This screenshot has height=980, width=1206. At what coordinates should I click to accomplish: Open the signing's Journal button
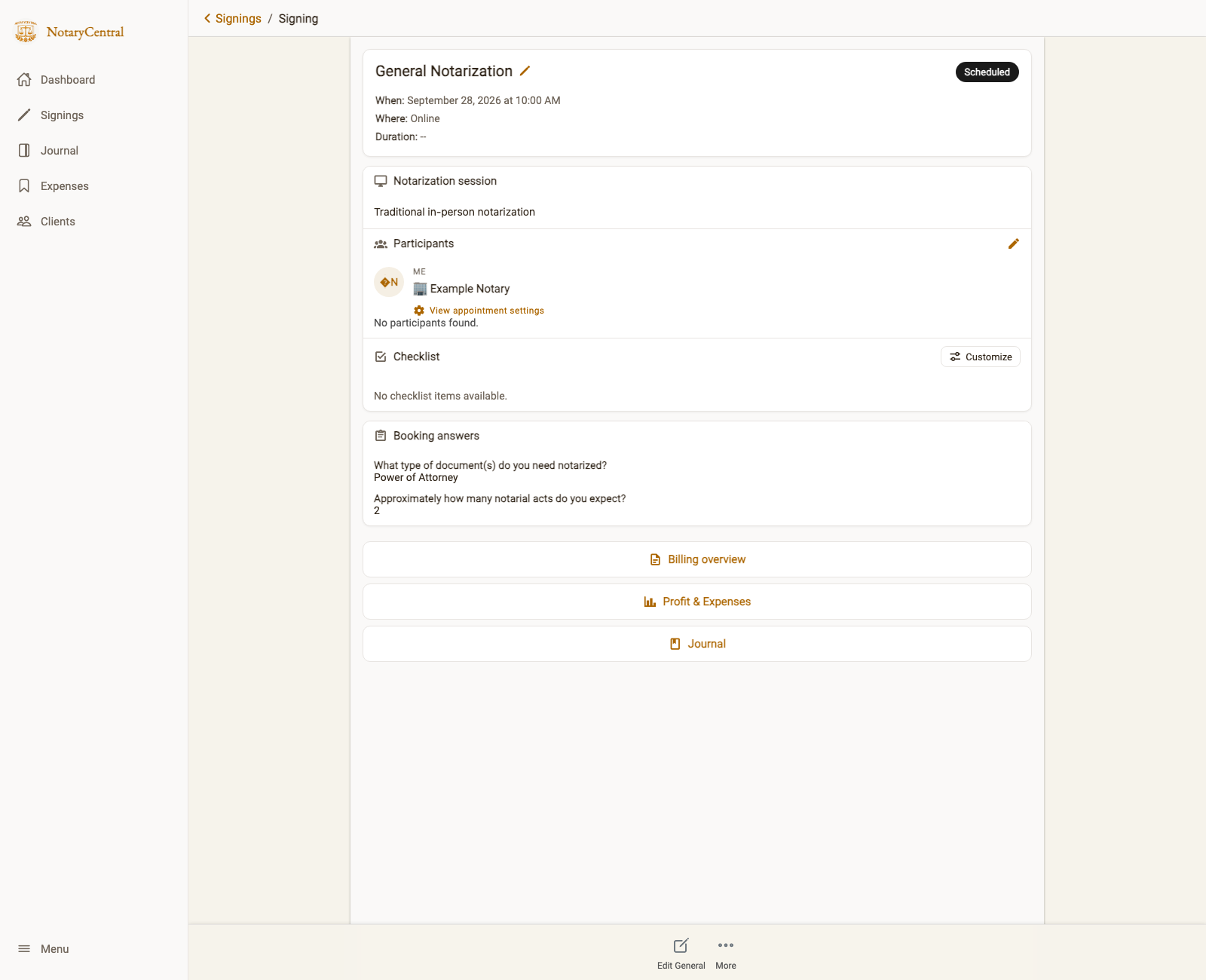tap(697, 644)
